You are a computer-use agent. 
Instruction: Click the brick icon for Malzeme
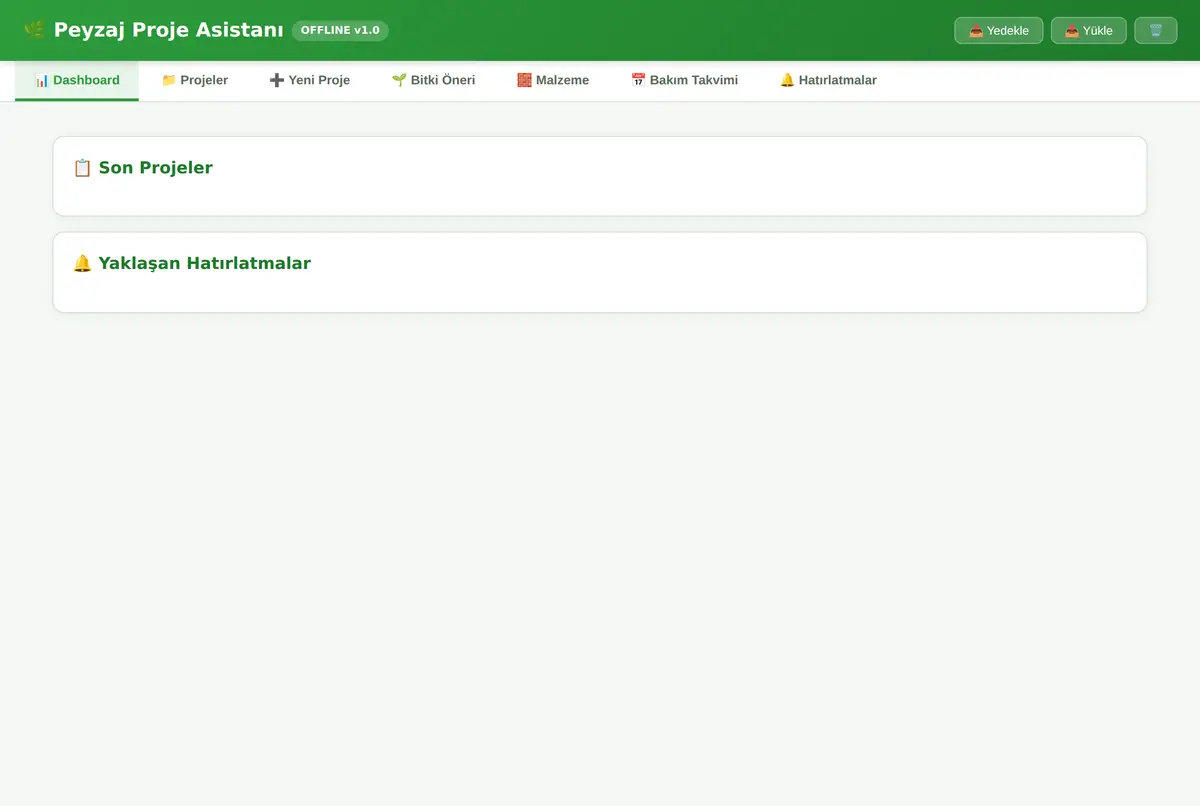pyautogui.click(x=524, y=80)
